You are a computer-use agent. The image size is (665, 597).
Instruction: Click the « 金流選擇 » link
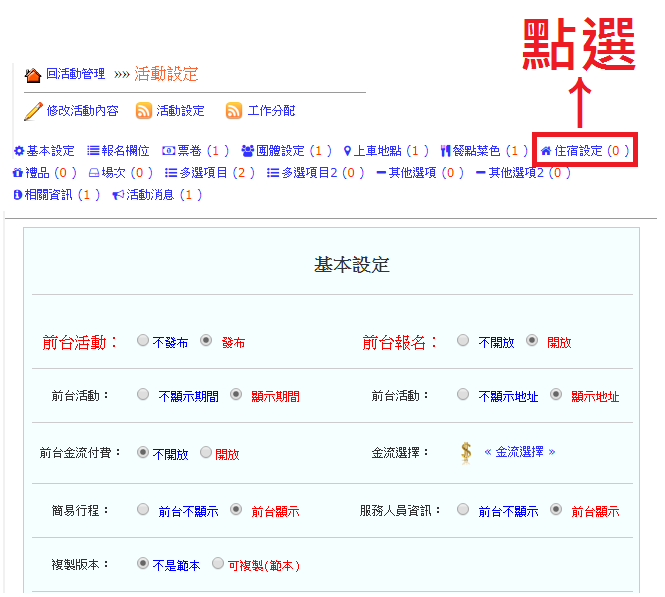pyautogui.click(x=519, y=452)
